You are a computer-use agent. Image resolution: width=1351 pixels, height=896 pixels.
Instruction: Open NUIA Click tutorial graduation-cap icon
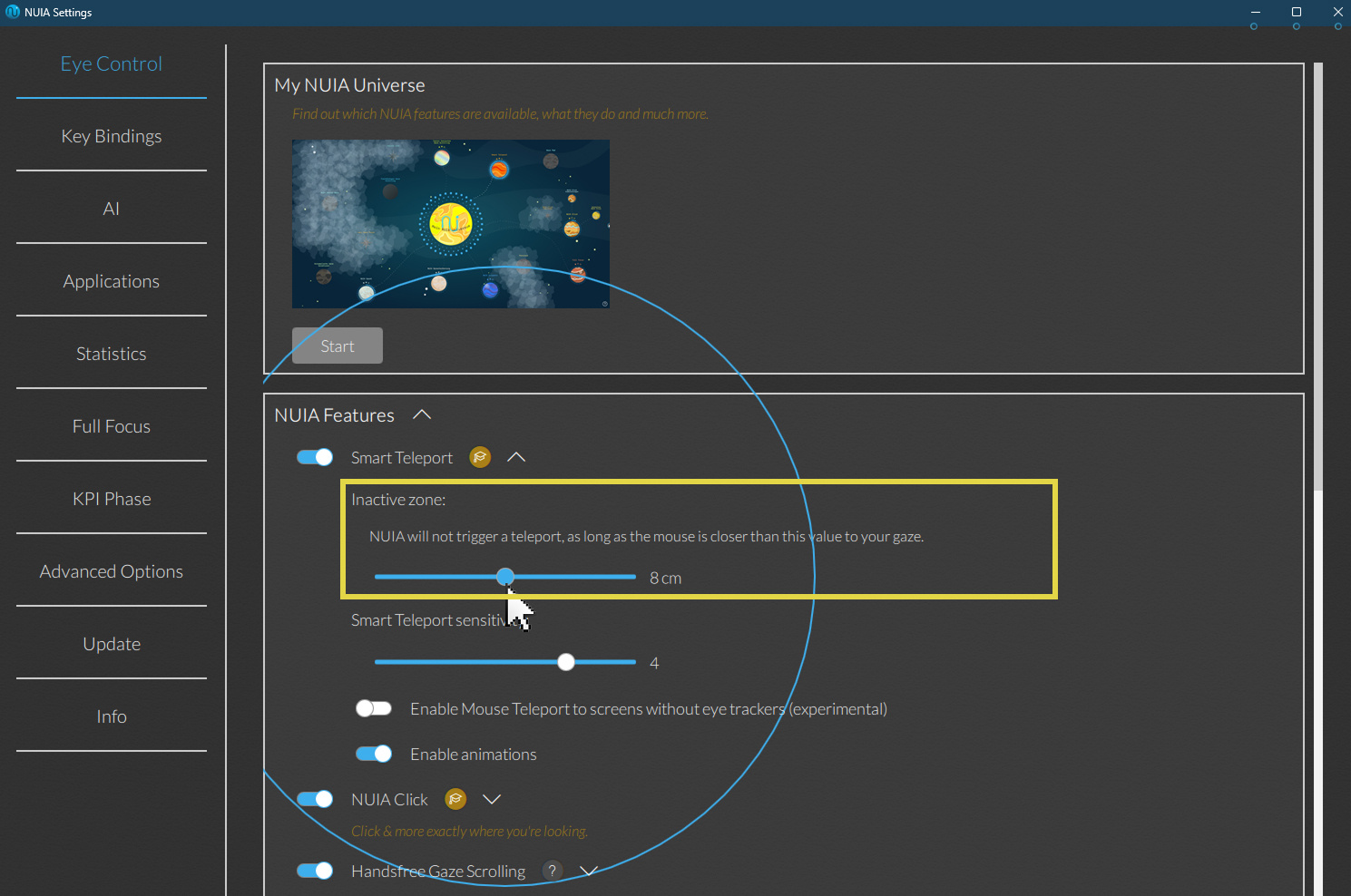[x=455, y=799]
